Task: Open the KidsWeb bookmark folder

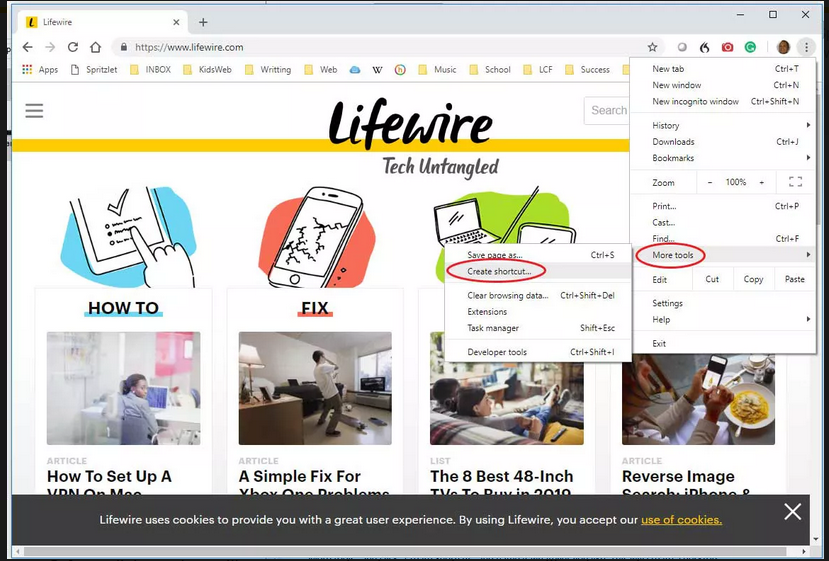Action: [x=207, y=69]
